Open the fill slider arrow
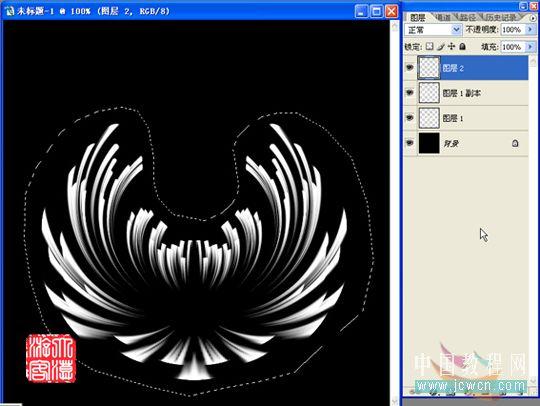The width and height of the screenshot is (540, 406). click(x=530, y=46)
